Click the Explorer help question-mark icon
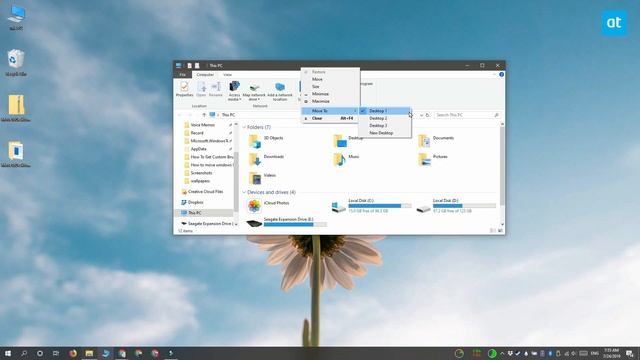The height and width of the screenshot is (360, 640). click(x=501, y=75)
